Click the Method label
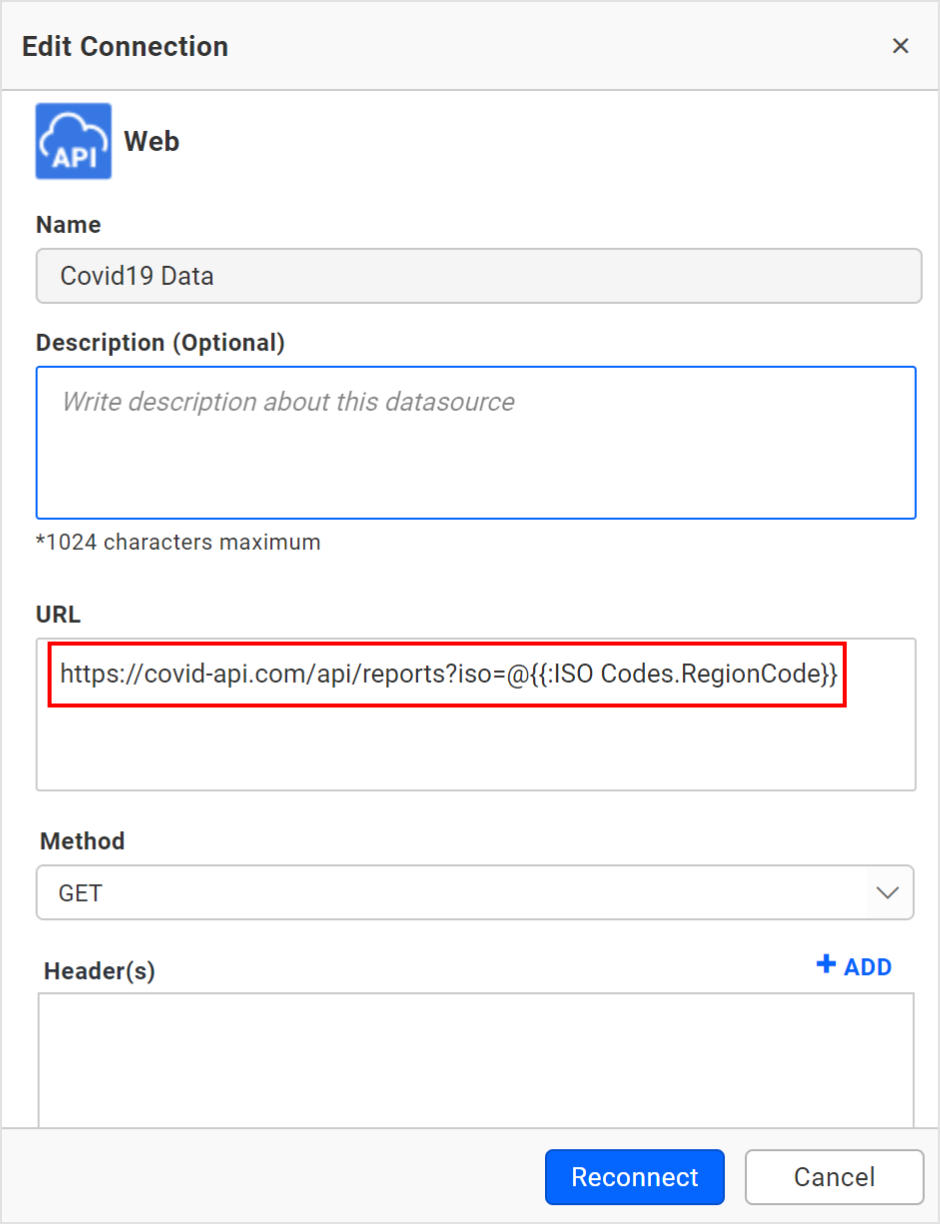 click(x=82, y=841)
